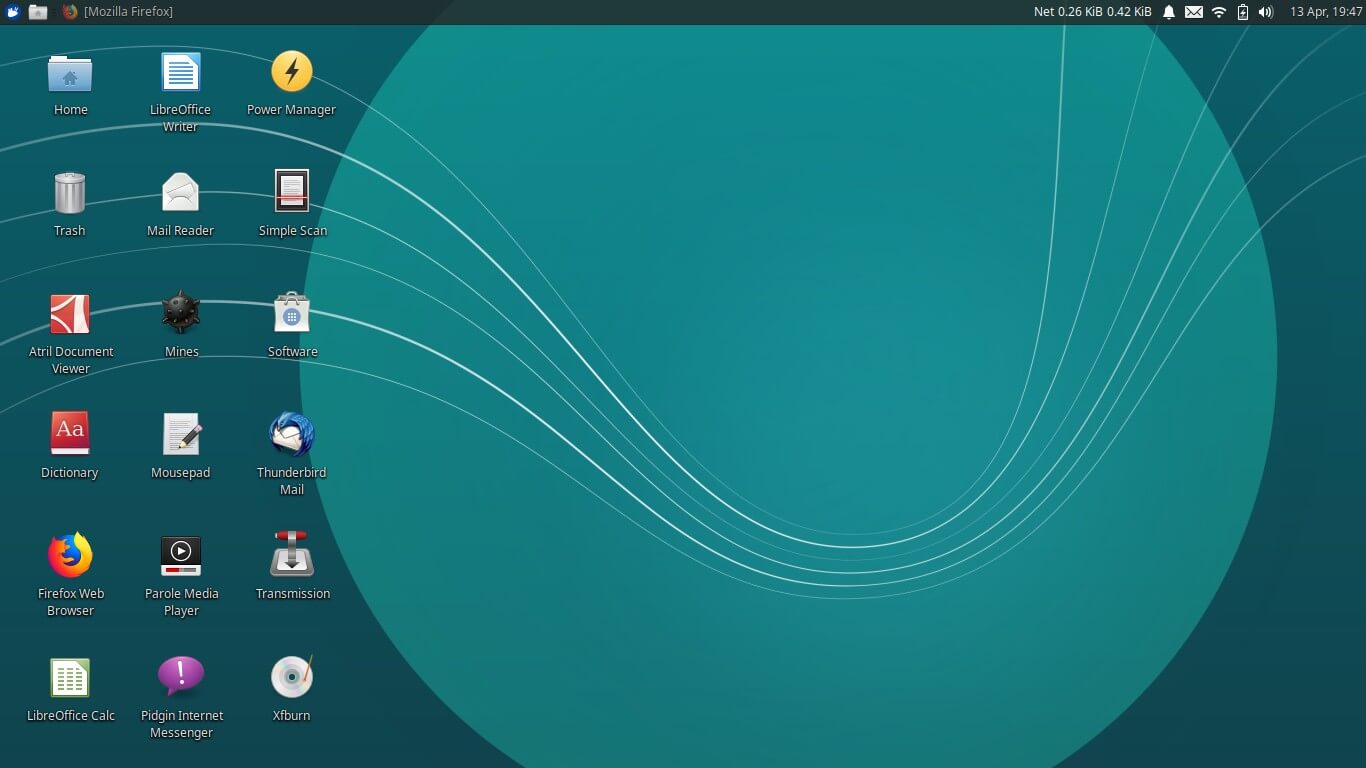
Task: Open Mousepad text editor icon
Action: [181, 434]
